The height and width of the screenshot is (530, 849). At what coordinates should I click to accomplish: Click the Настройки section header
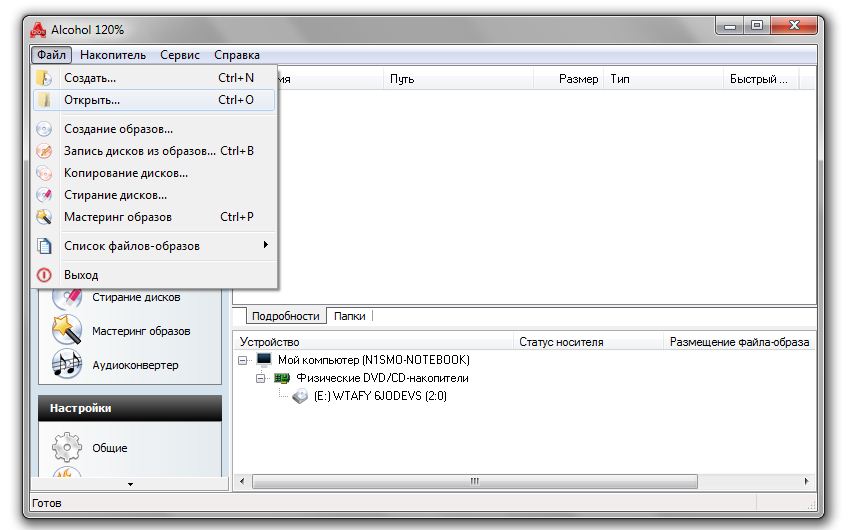(130, 408)
